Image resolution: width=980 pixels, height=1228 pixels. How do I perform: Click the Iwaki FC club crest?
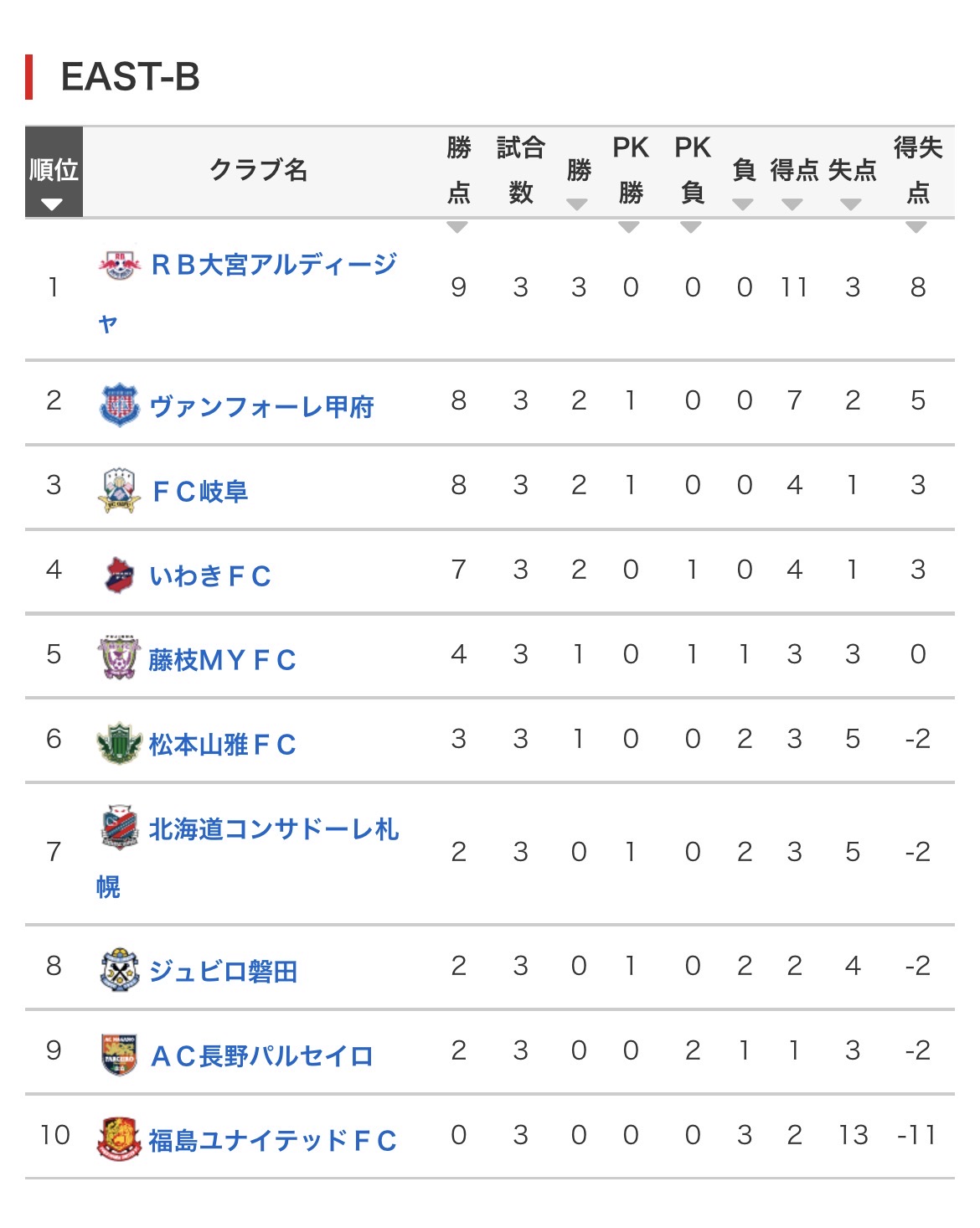pyautogui.click(x=119, y=575)
